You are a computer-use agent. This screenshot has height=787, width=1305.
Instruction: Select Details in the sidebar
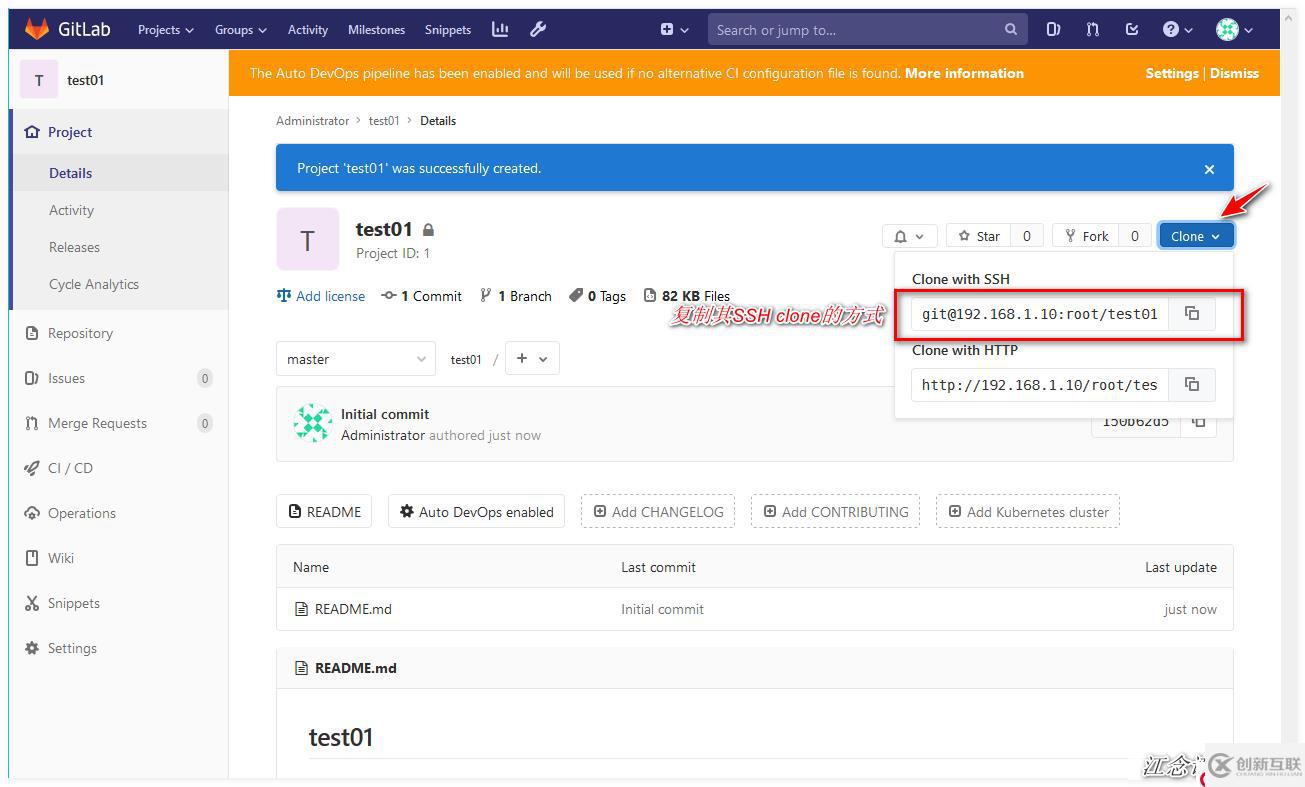(x=120, y=173)
